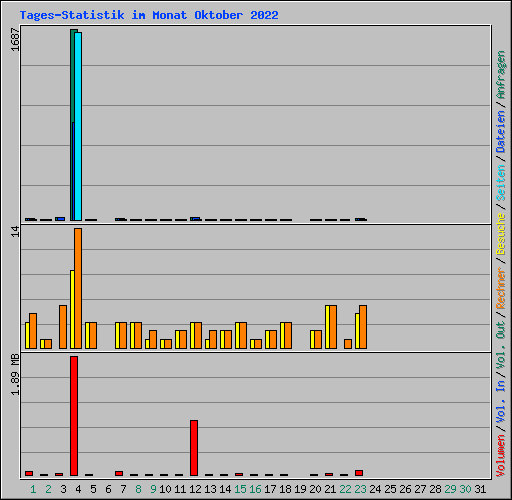This screenshot has height=500, width=512.
Task: Click the chart title Tages-Statistik im Monat Oktober 2022
Action: (149, 15)
